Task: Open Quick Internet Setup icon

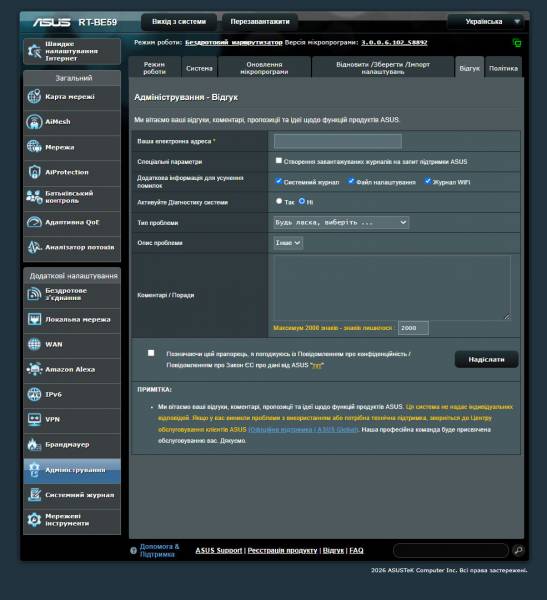Action: click(34, 51)
